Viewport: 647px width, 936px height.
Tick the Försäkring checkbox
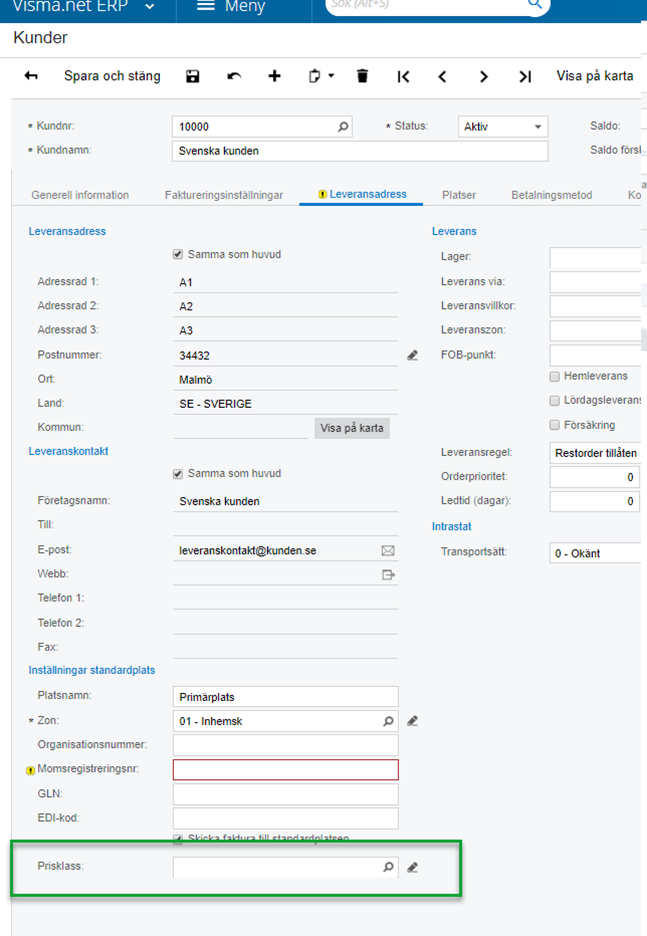(x=554, y=425)
